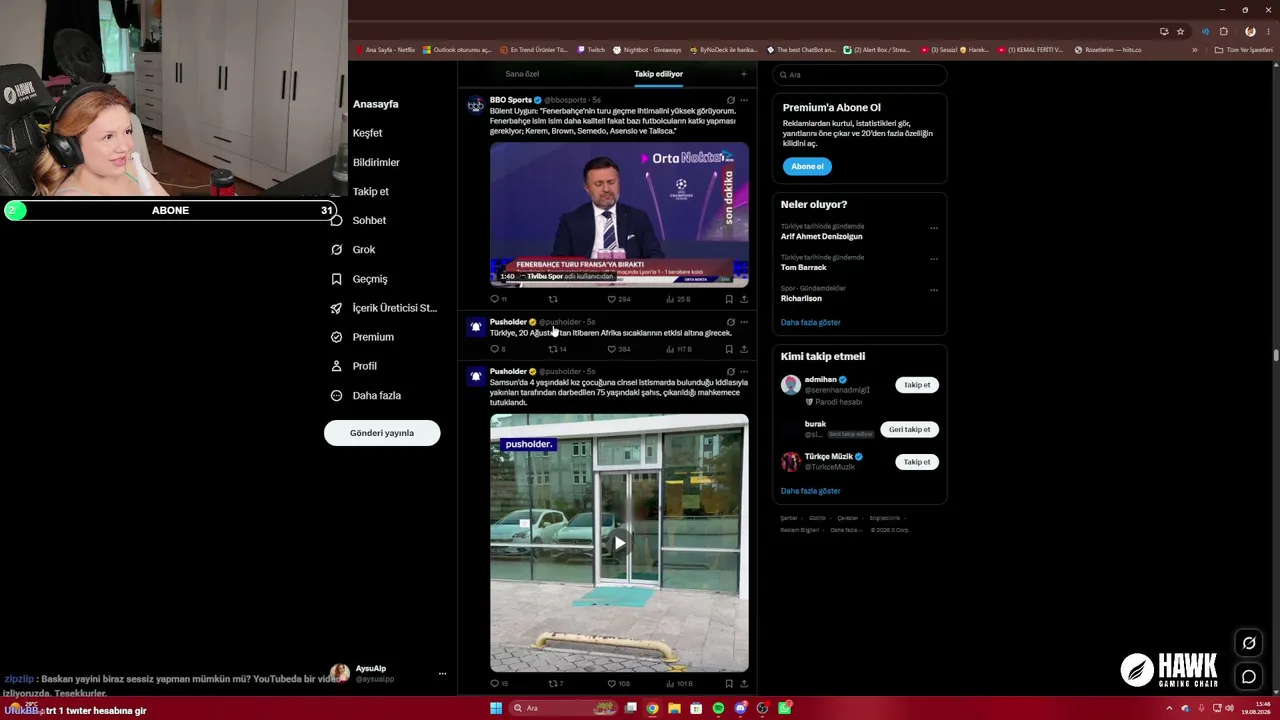Image resolution: width=1280 pixels, height=720 pixels.
Task: Open options for the Arif Ahmet Denizolgun trend
Action: click(934, 228)
